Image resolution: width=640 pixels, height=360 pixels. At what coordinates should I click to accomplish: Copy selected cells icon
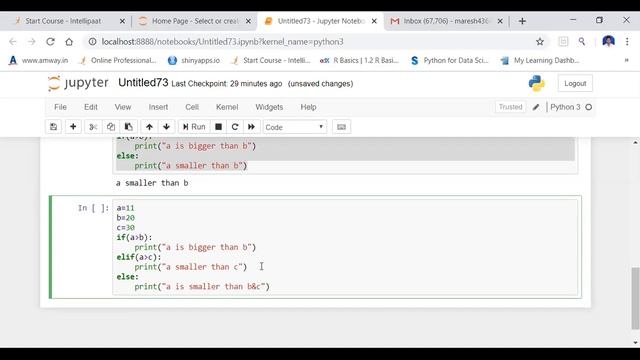click(x=111, y=127)
